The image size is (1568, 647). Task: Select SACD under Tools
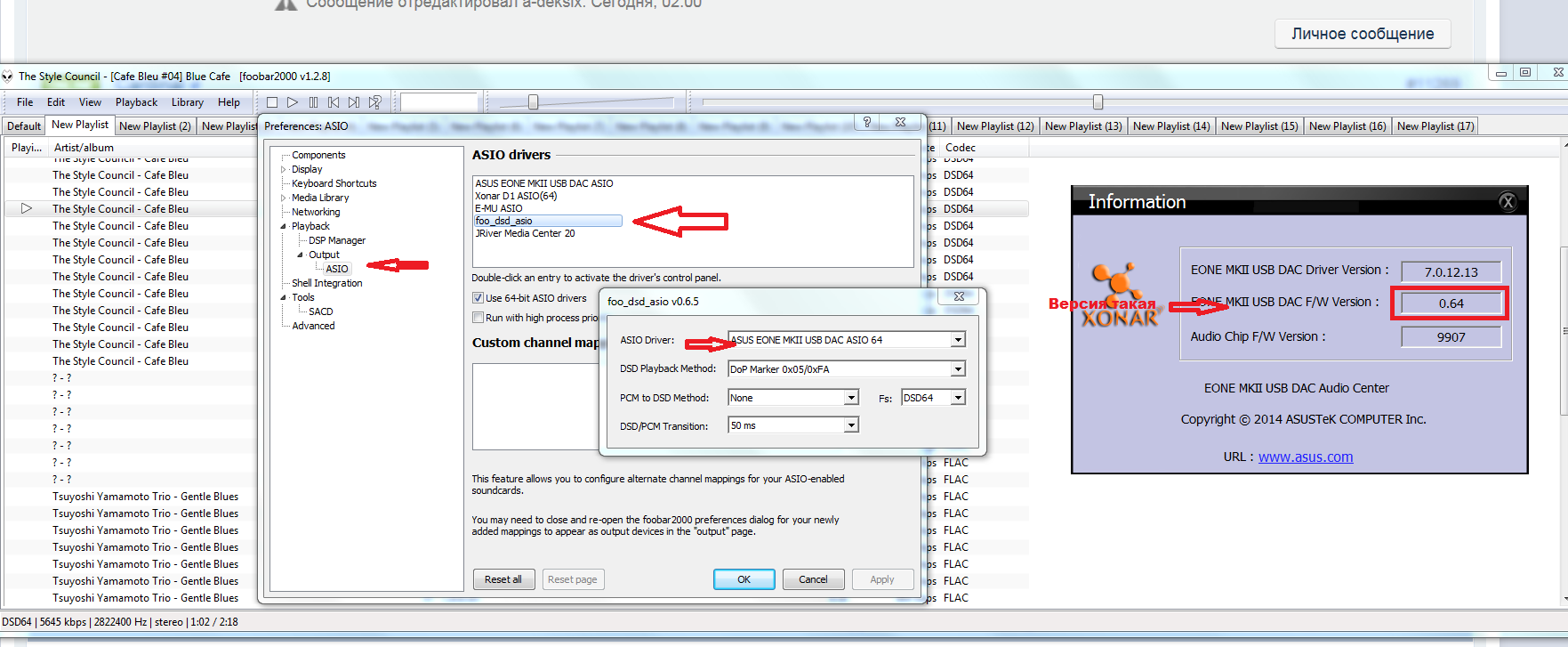tap(321, 311)
